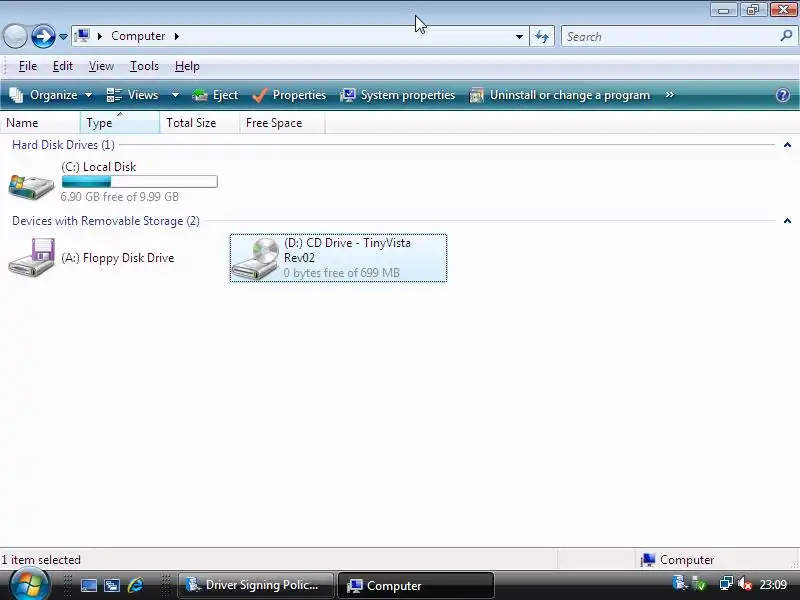Click the C: drive usage bar
Screen dimensions: 800x600
click(x=139, y=182)
